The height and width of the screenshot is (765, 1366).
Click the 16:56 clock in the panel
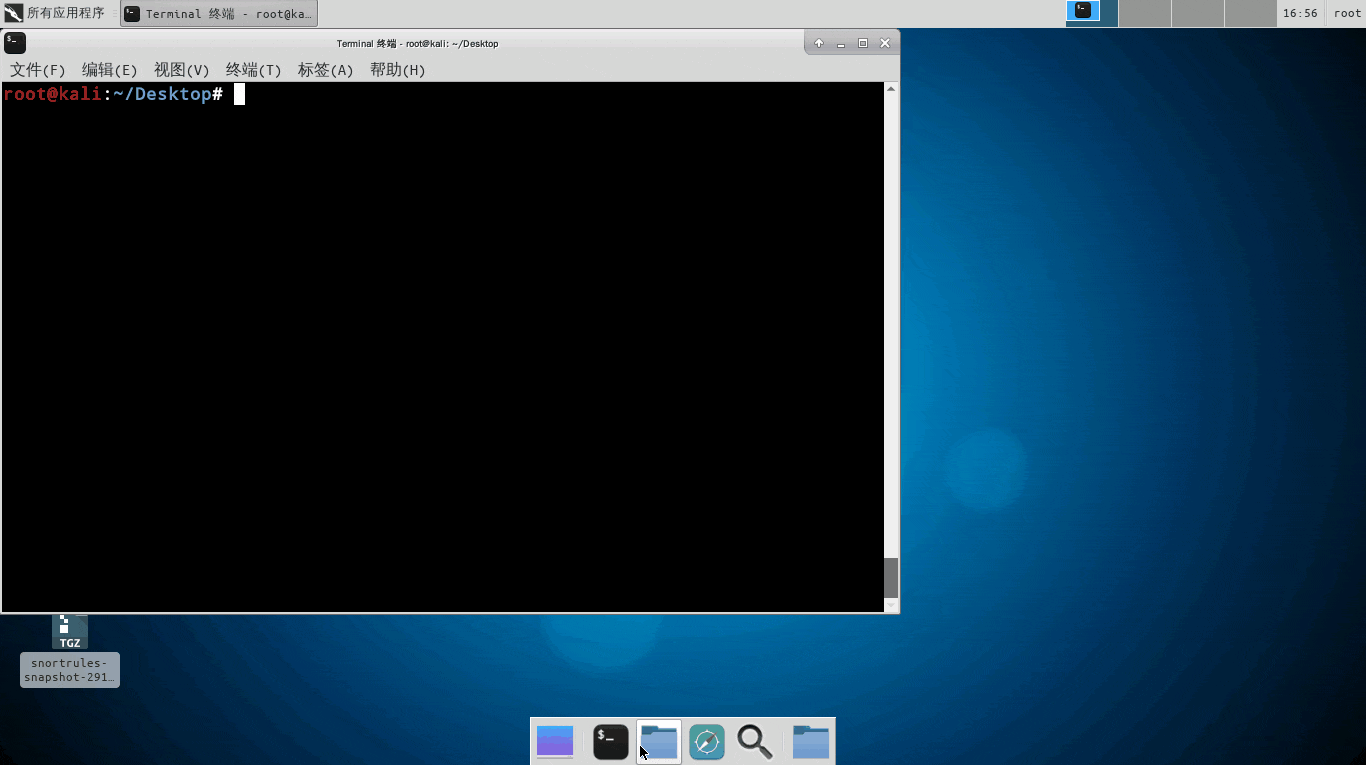(x=1300, y=13)
